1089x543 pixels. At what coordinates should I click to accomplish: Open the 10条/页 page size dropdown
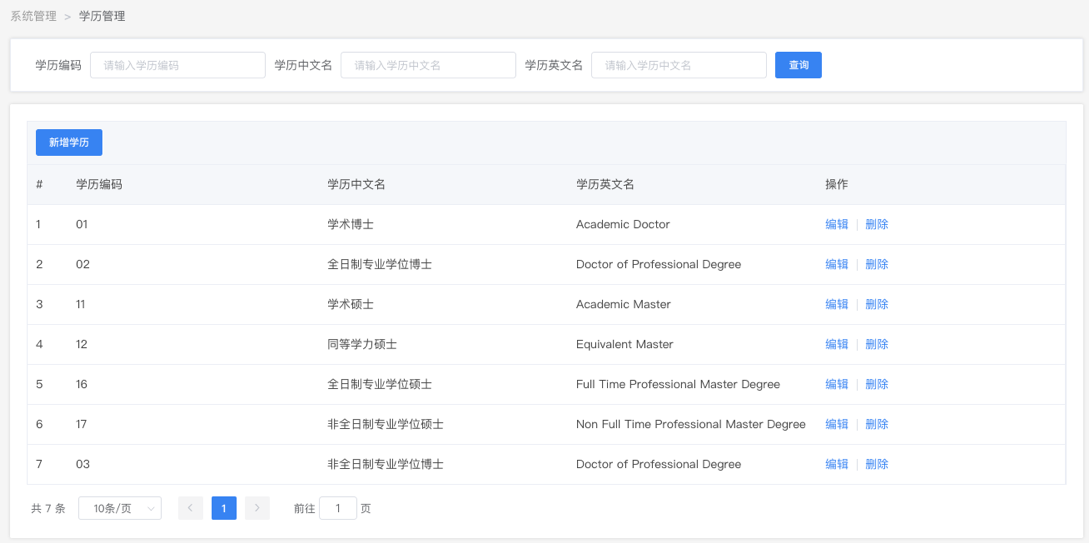[x=119, y=508]
